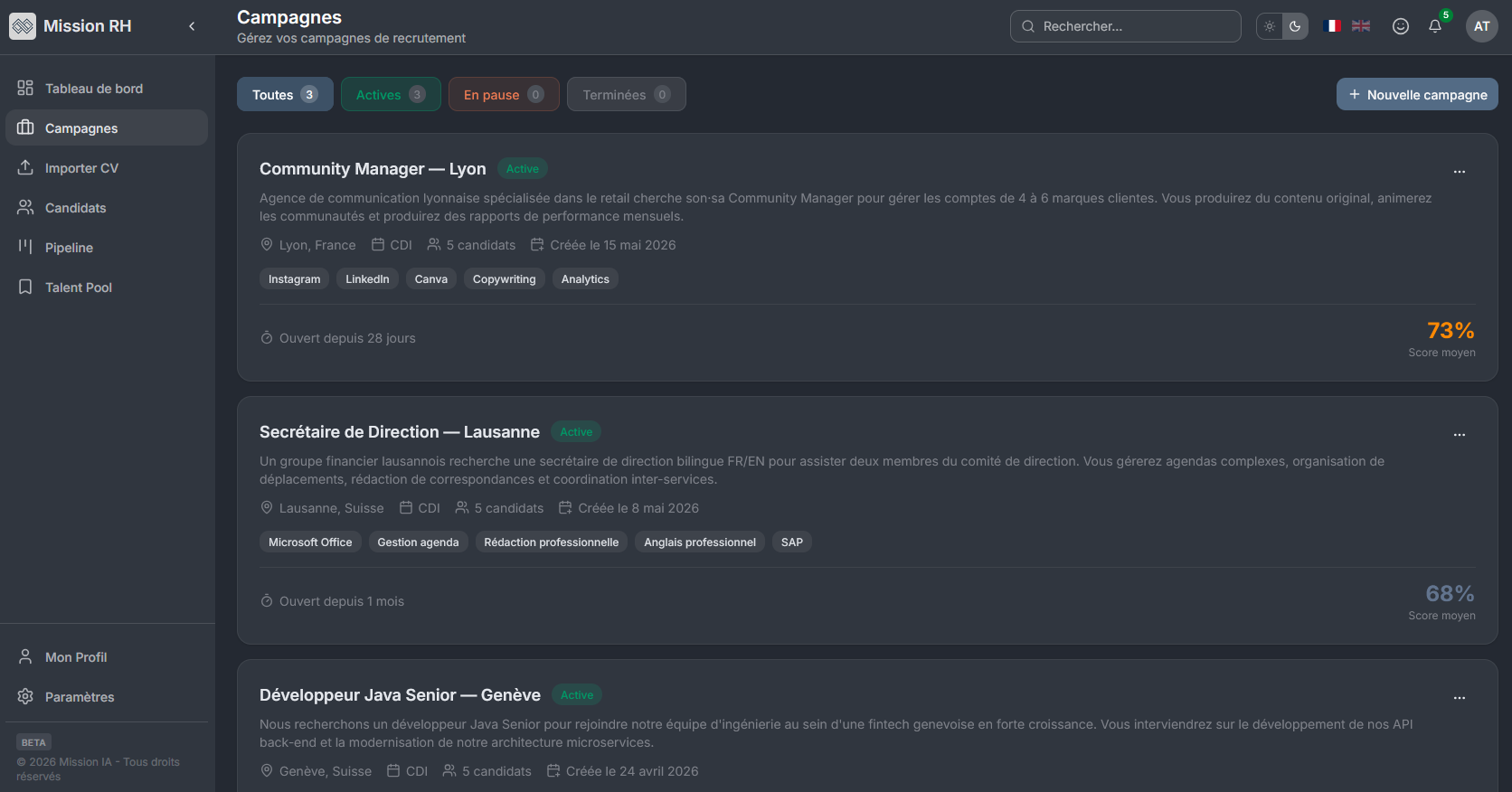Click the Anglais professionnel tag
1512x792 pixels.
[x=700, y=542]
